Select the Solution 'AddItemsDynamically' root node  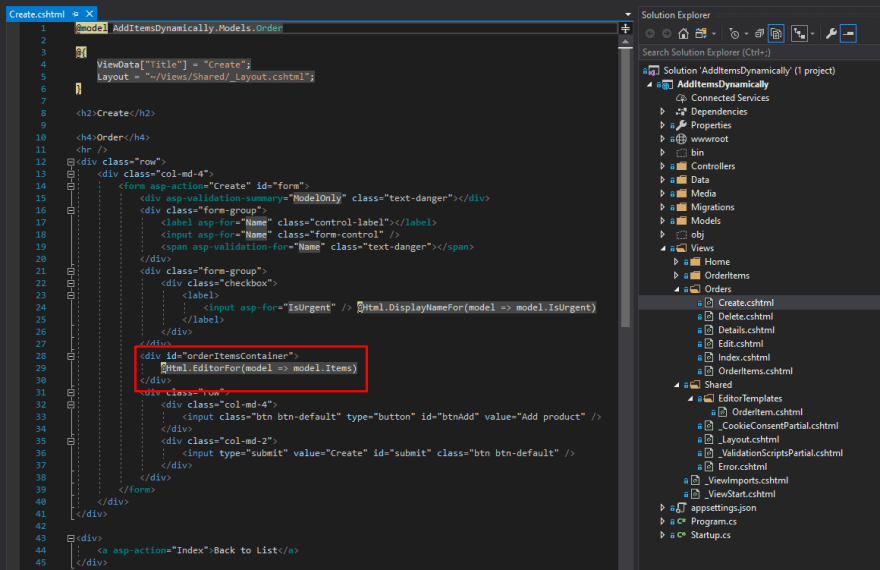tap(749, 71)
